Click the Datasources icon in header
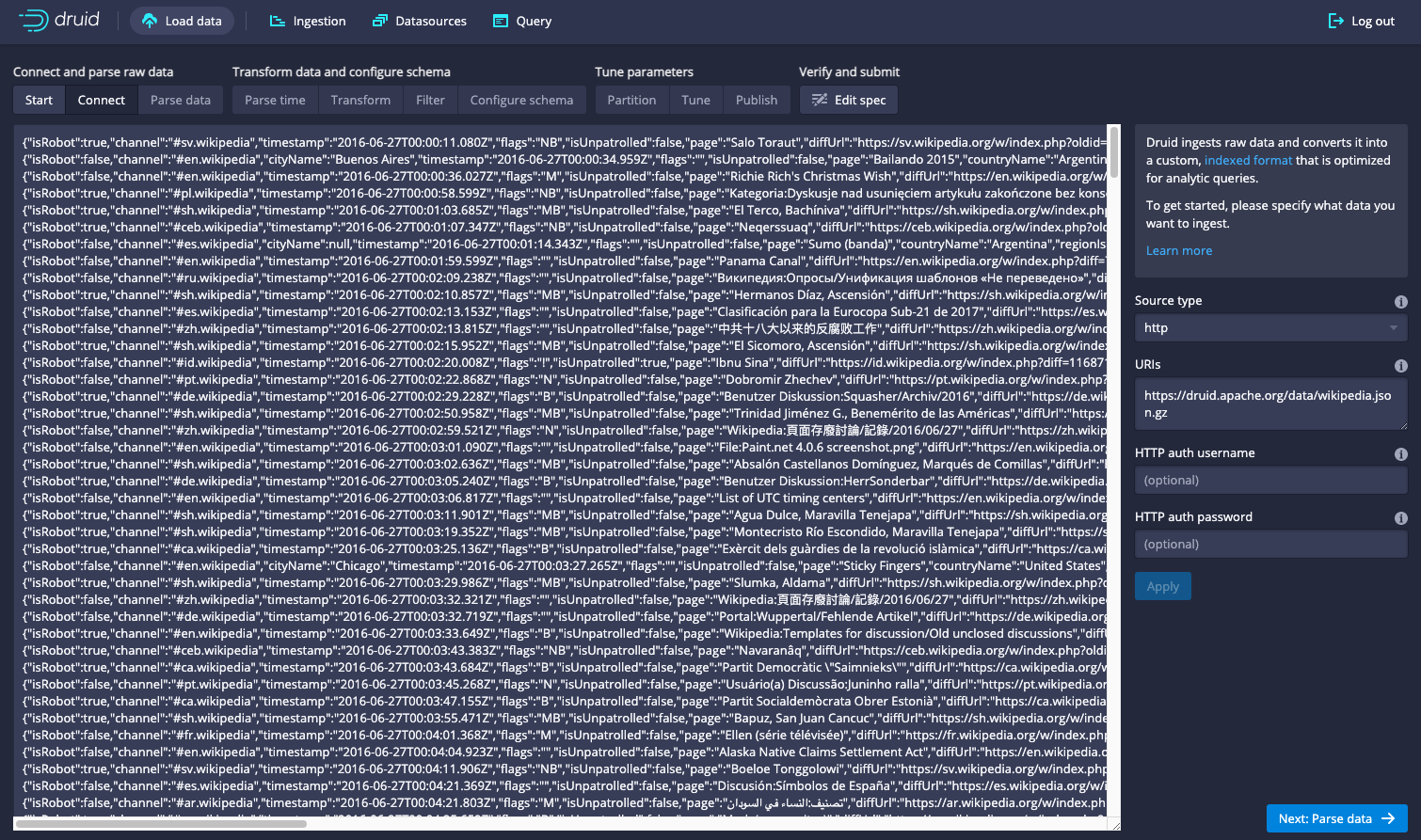Screen dimensions: 1421x840 point(379,21)
